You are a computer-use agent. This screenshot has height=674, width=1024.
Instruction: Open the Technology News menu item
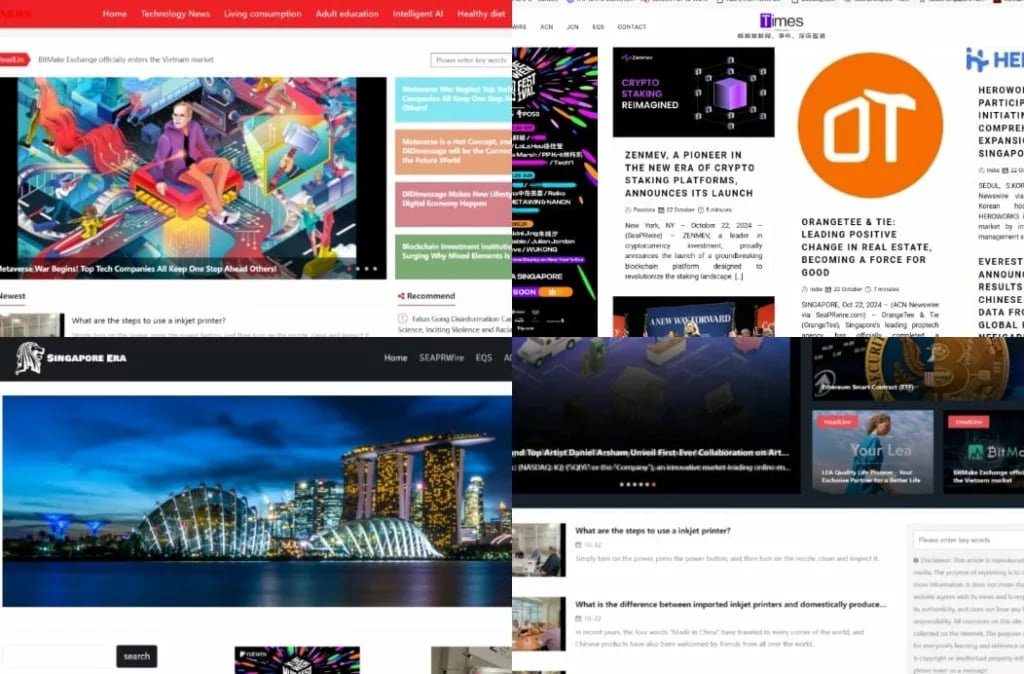click(175, 14)
